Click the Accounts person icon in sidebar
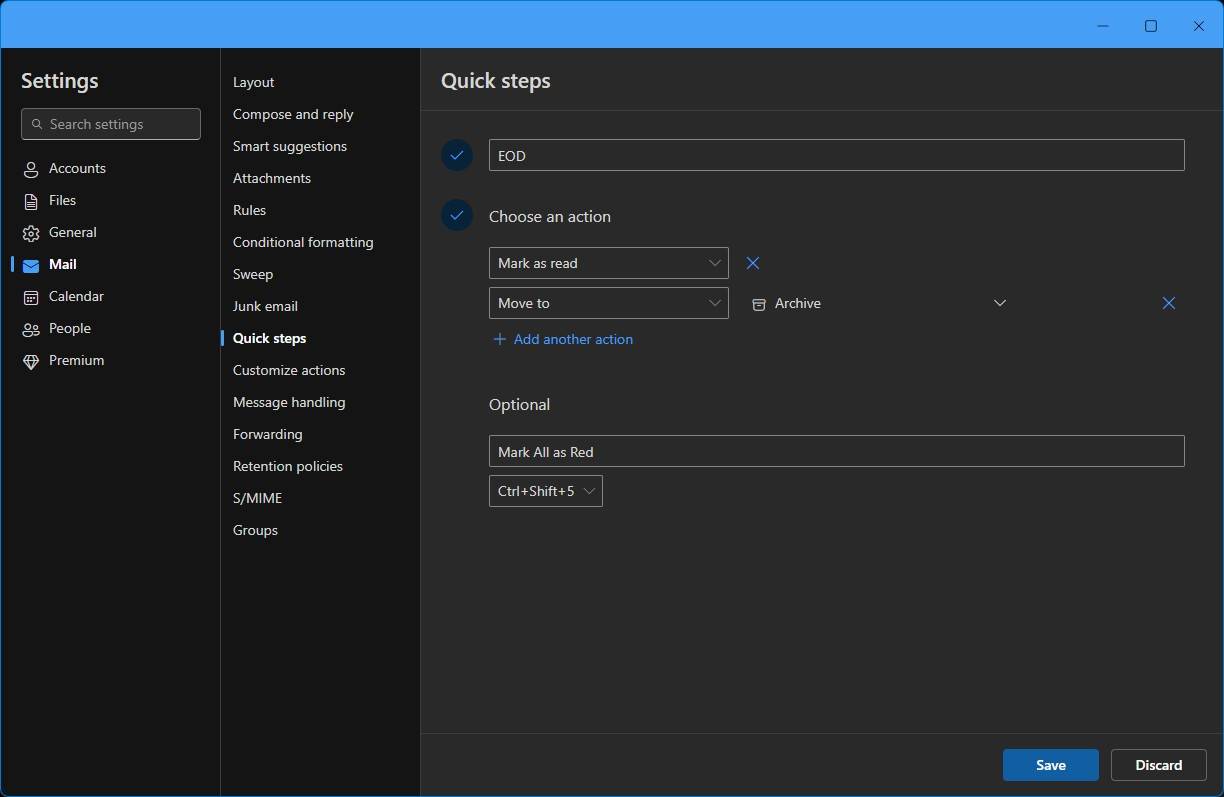Screen dimensions: 1224x797 [31, 169]
